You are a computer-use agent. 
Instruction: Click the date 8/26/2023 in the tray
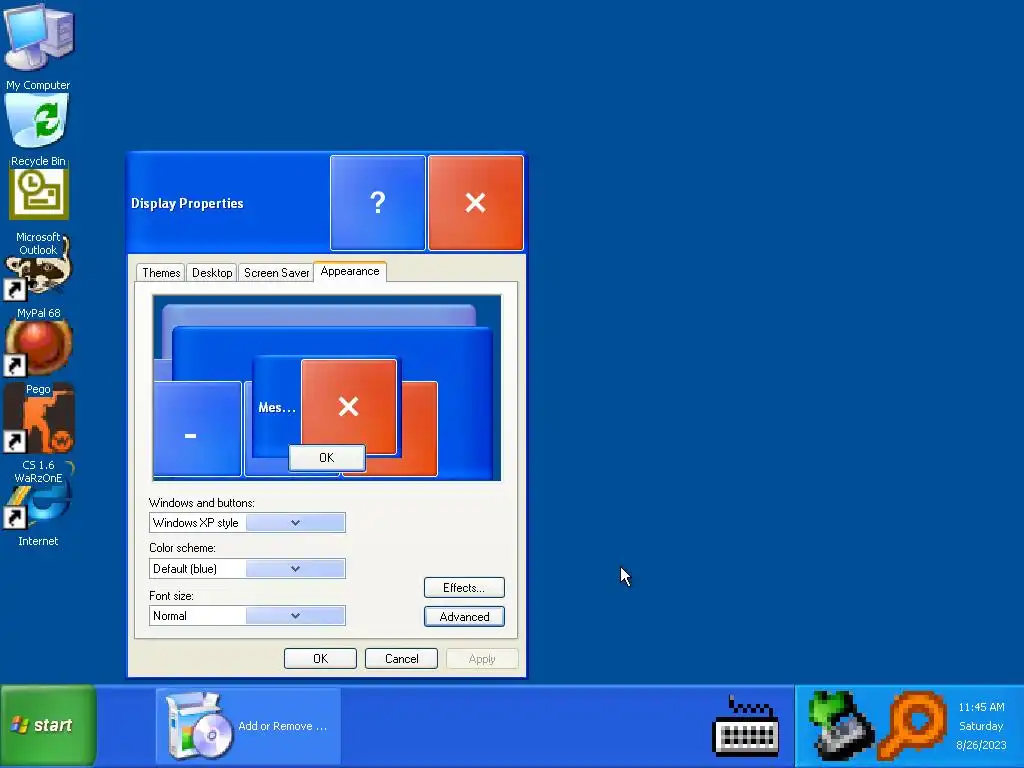coord(981,745)
